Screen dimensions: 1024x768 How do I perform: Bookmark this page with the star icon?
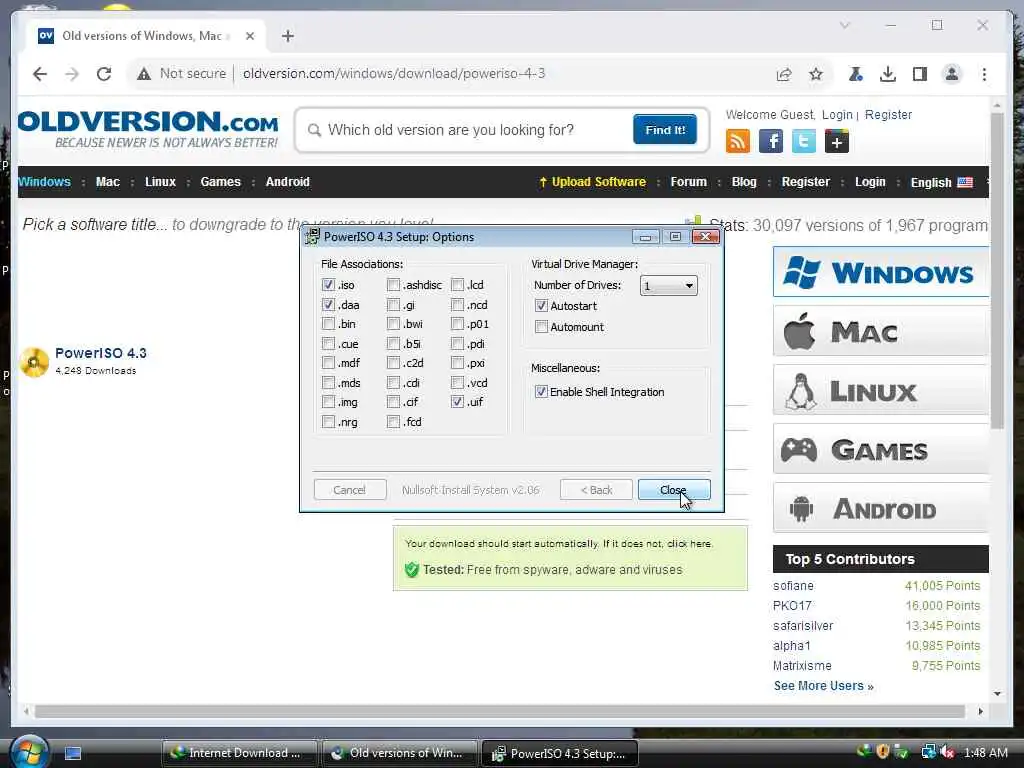click(x=816, y=74)
